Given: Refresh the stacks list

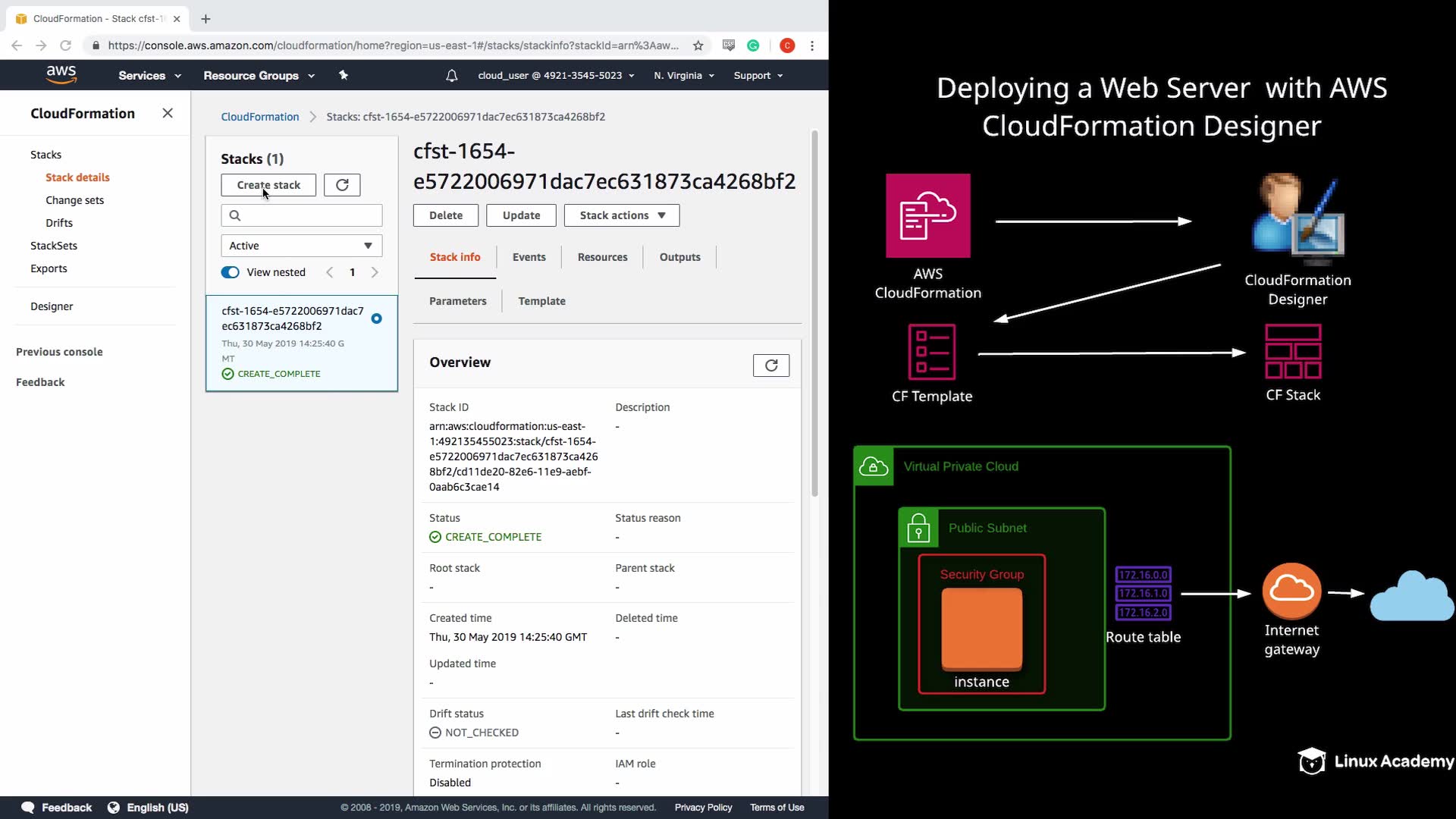Looking at the screenshot, I should pos(342,185).
